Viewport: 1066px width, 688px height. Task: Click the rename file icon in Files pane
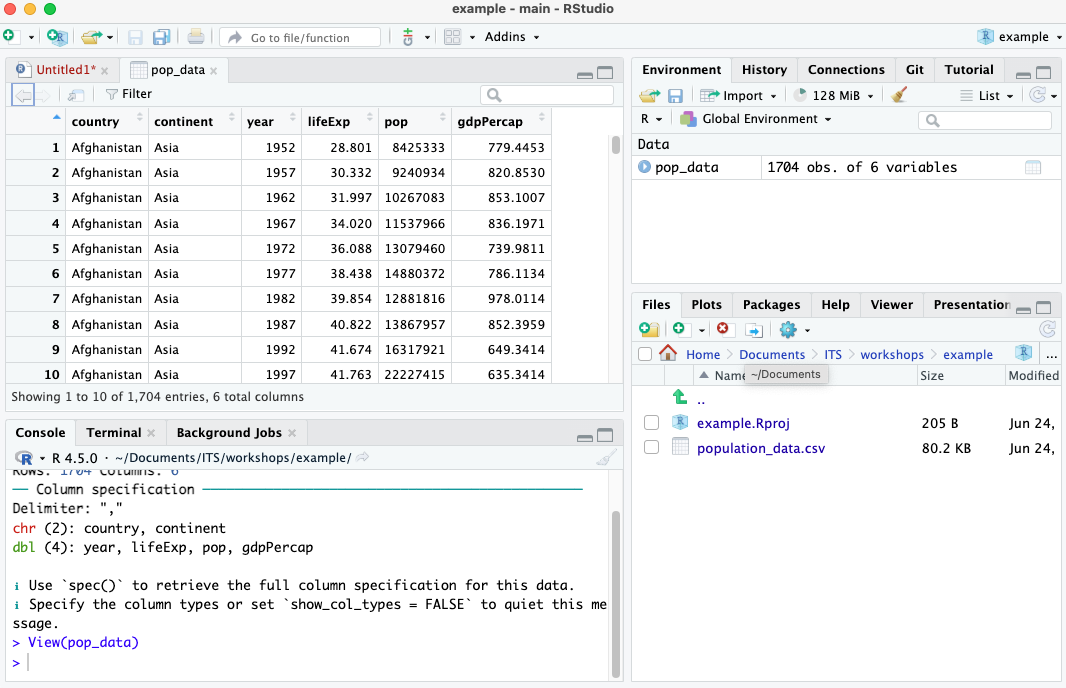click(754, 329)
